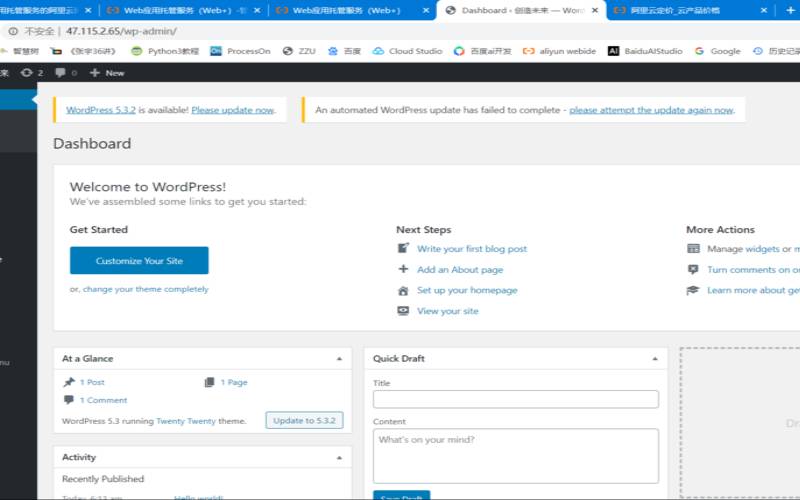Click the home icon beside Set up homepage
800x500 pixels.
pyautogui.click(x=403, y=290)
